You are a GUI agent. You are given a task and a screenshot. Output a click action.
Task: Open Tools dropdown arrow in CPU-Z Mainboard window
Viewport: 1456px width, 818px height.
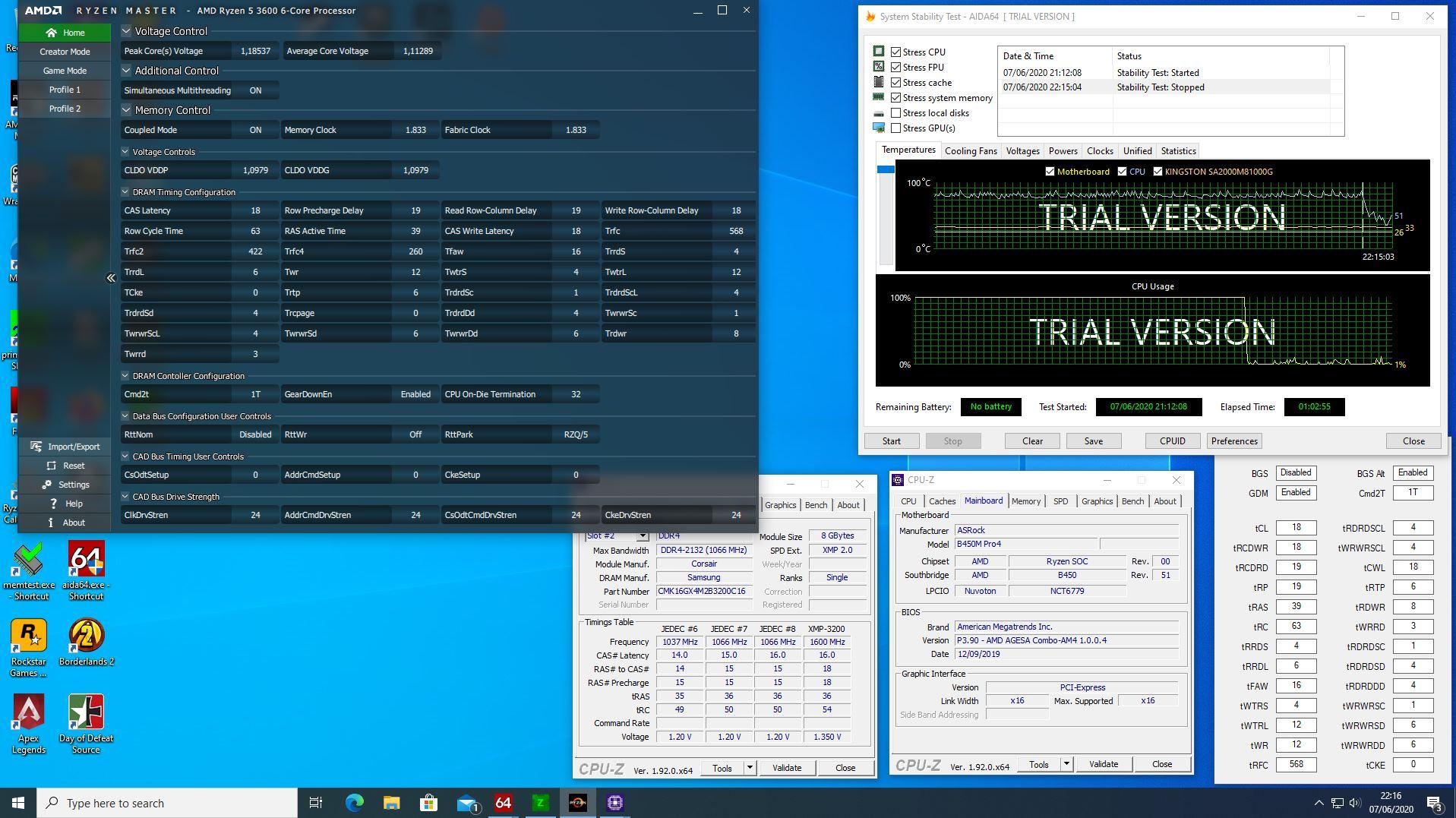(x=1066, y=764)
